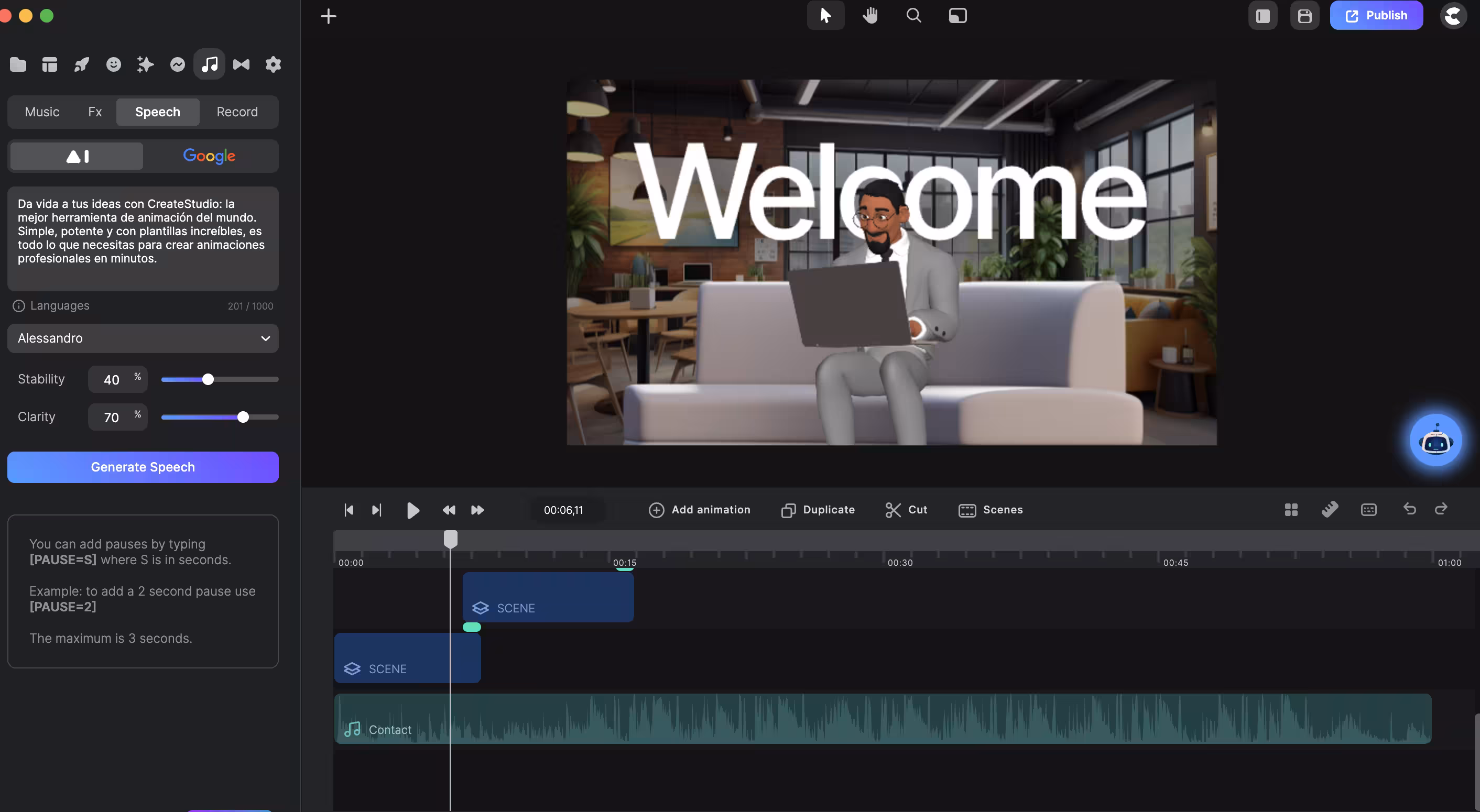Undo the last action

(1409, 509)
